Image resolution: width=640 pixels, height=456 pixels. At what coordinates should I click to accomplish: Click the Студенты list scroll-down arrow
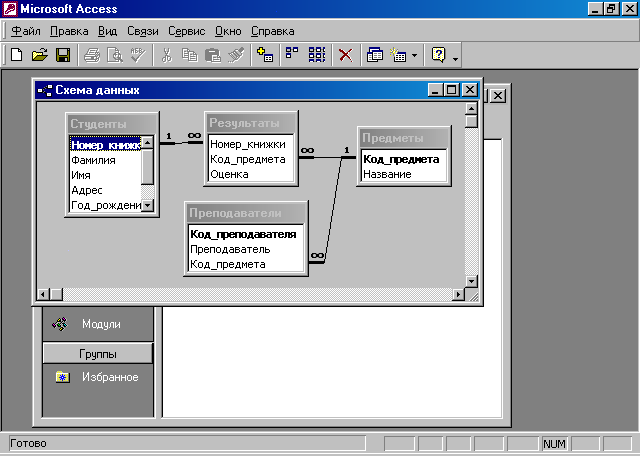(147, 205)
